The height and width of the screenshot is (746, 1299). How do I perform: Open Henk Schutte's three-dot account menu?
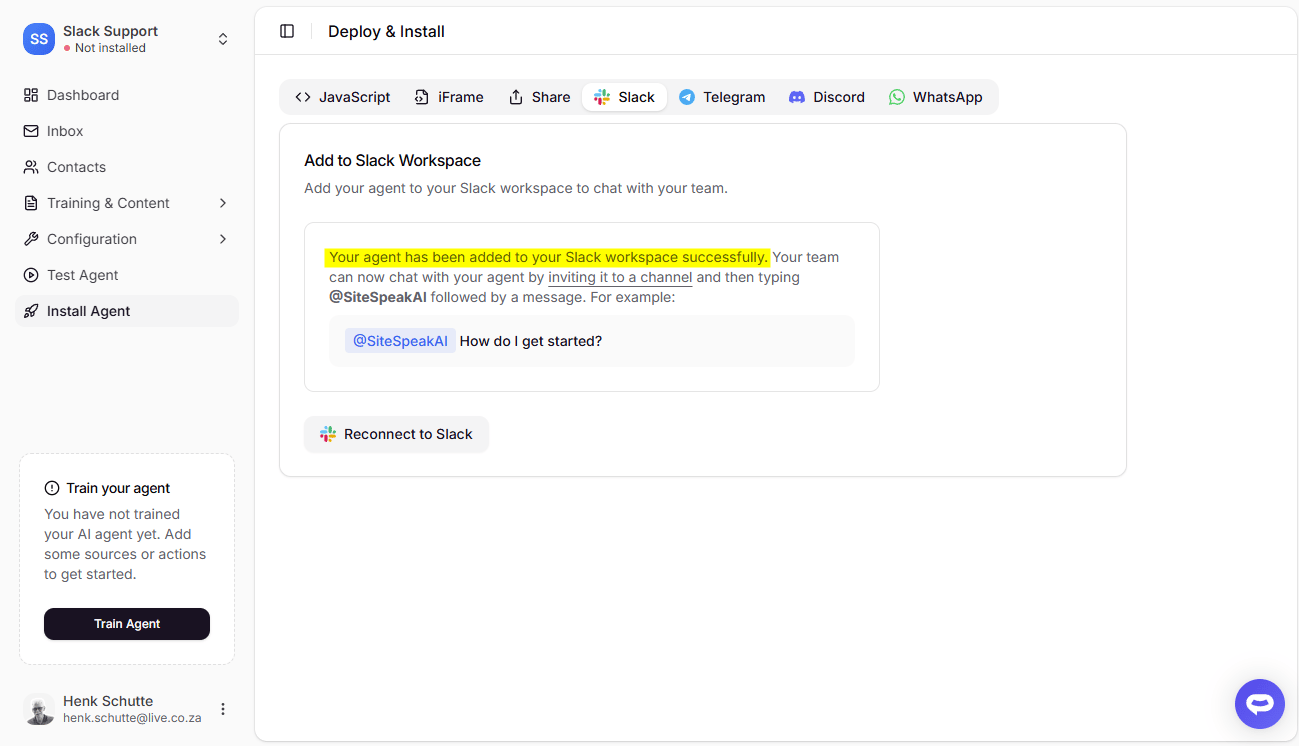223,709
